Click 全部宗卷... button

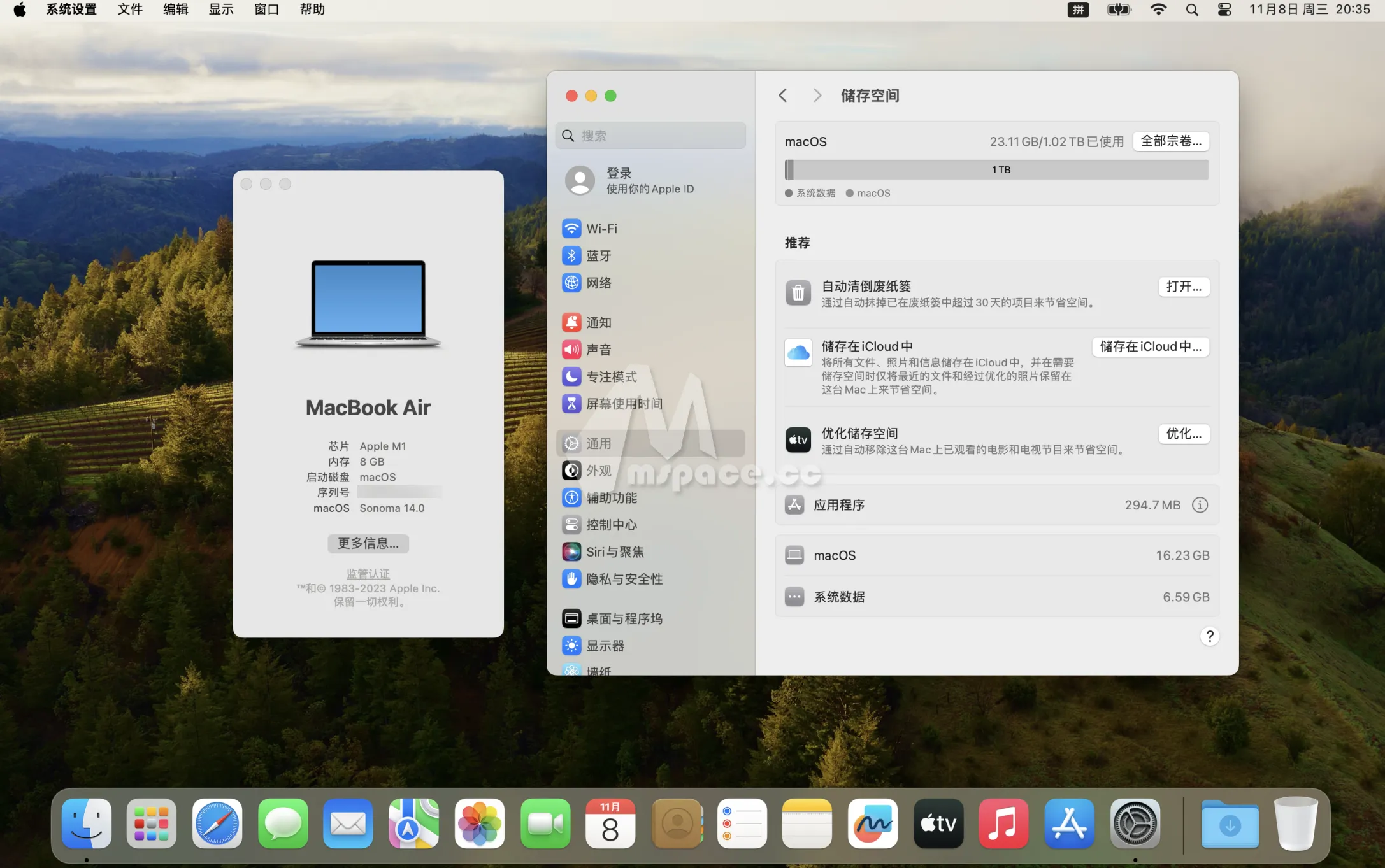click(x=1171, y=141)
